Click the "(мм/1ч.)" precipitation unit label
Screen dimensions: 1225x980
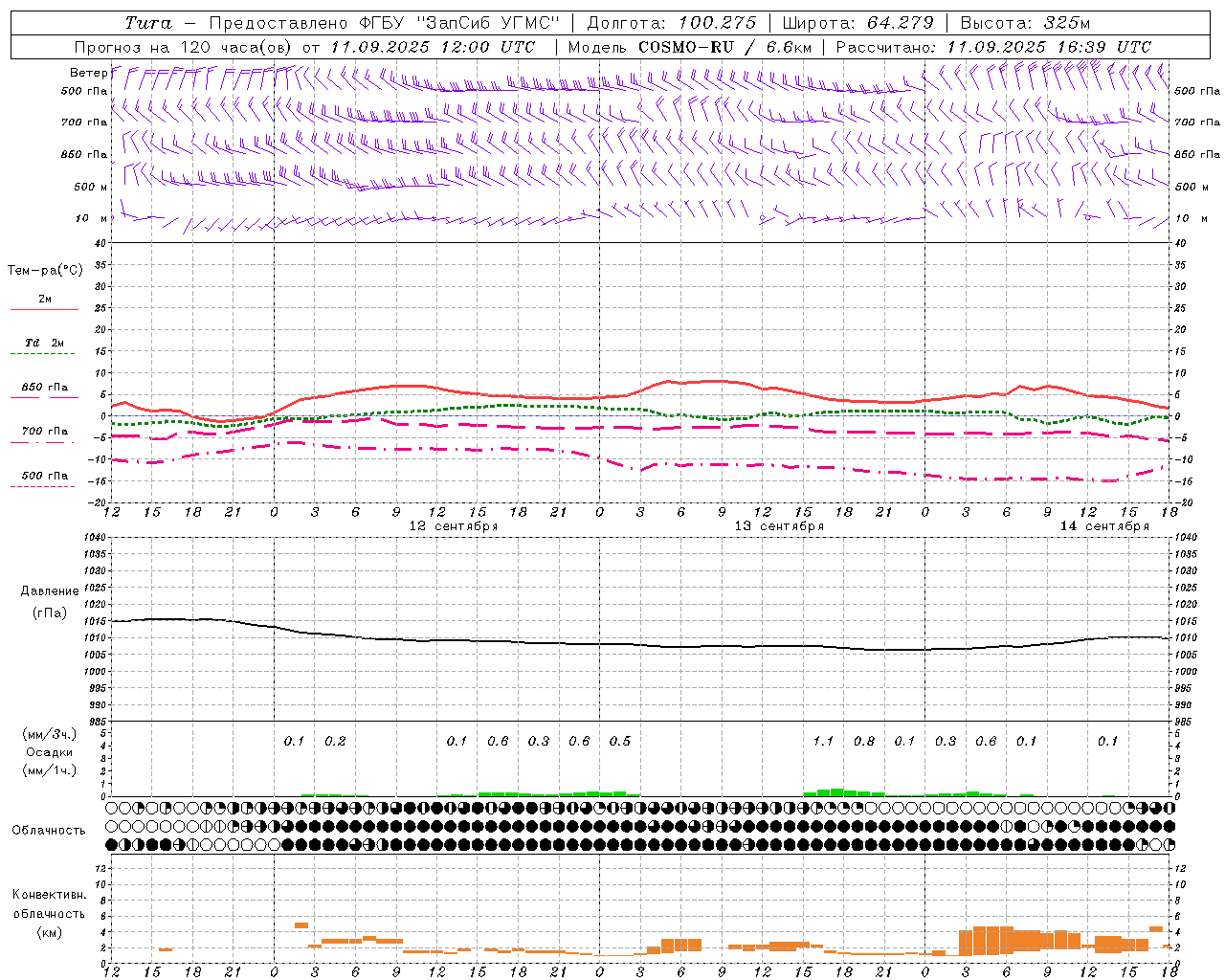coord(49,770)
